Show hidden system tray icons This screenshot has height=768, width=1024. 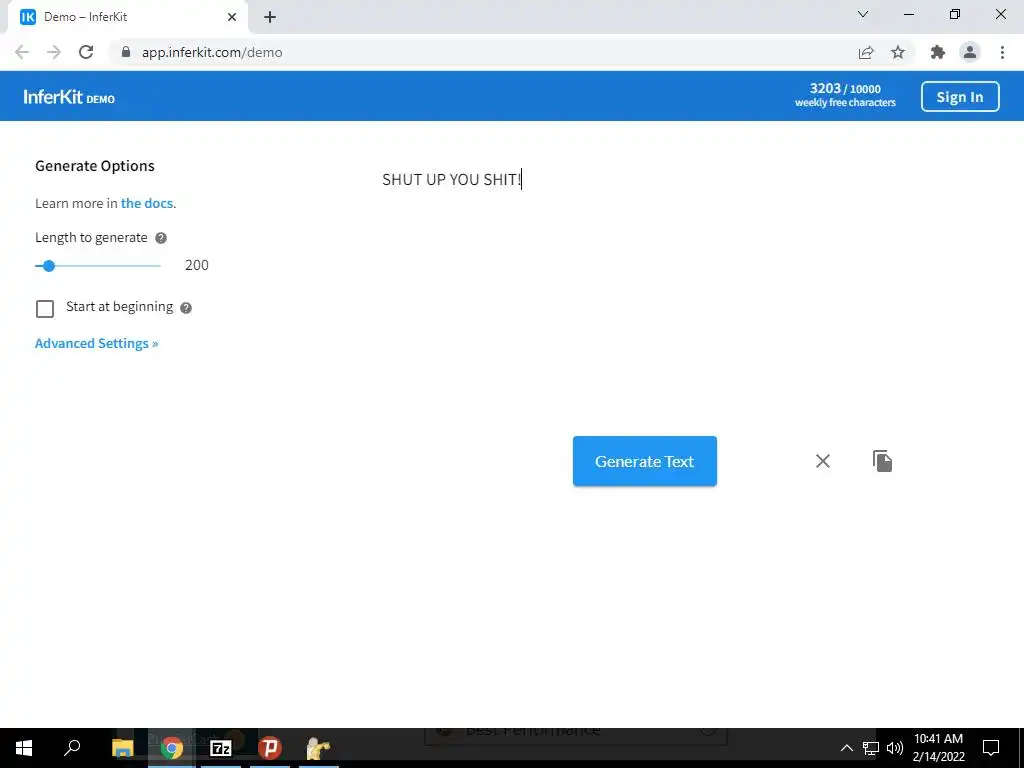846,748
